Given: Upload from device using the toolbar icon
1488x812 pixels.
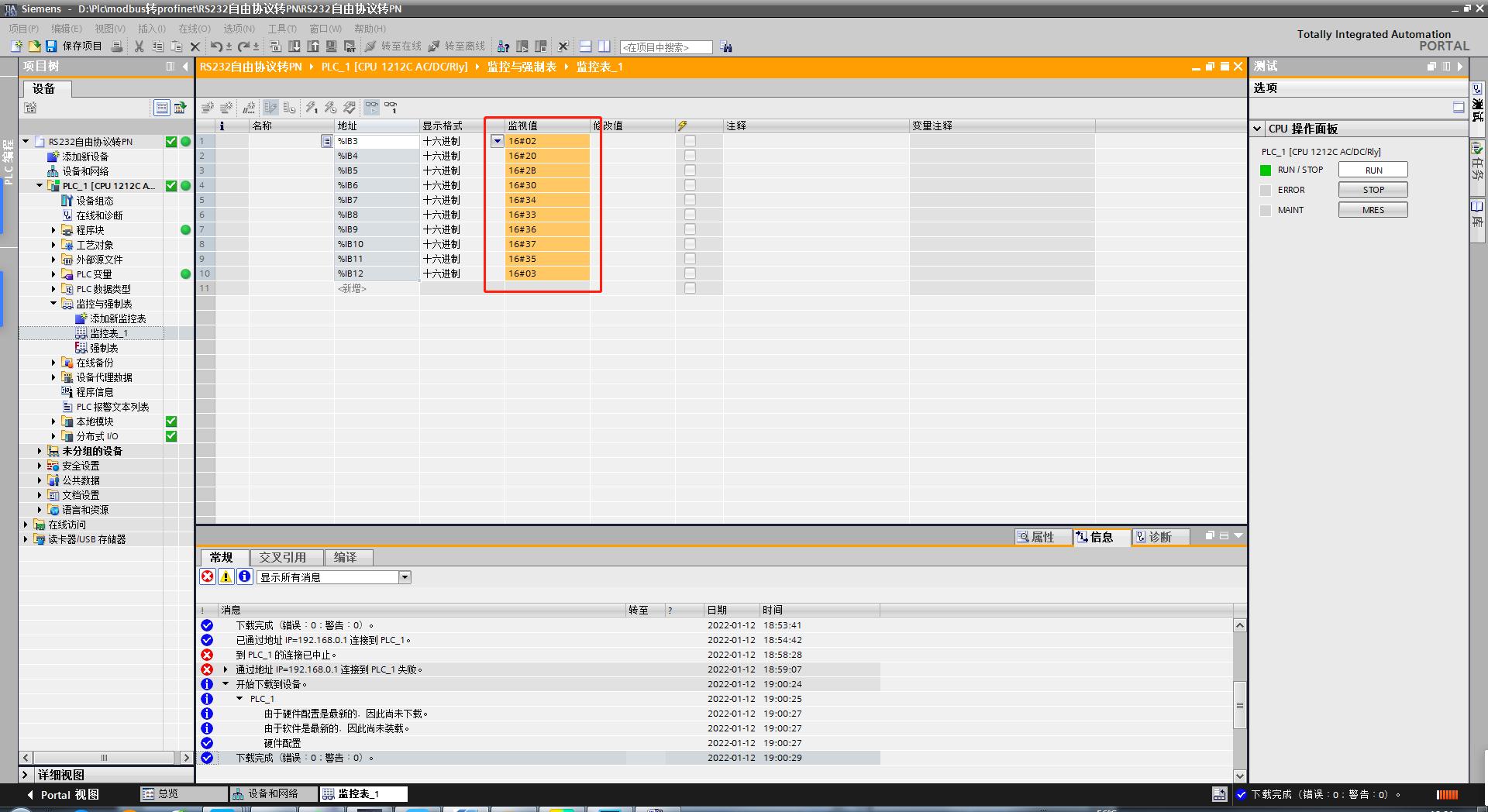Looking at the screenshot, I should click(313, 46).
